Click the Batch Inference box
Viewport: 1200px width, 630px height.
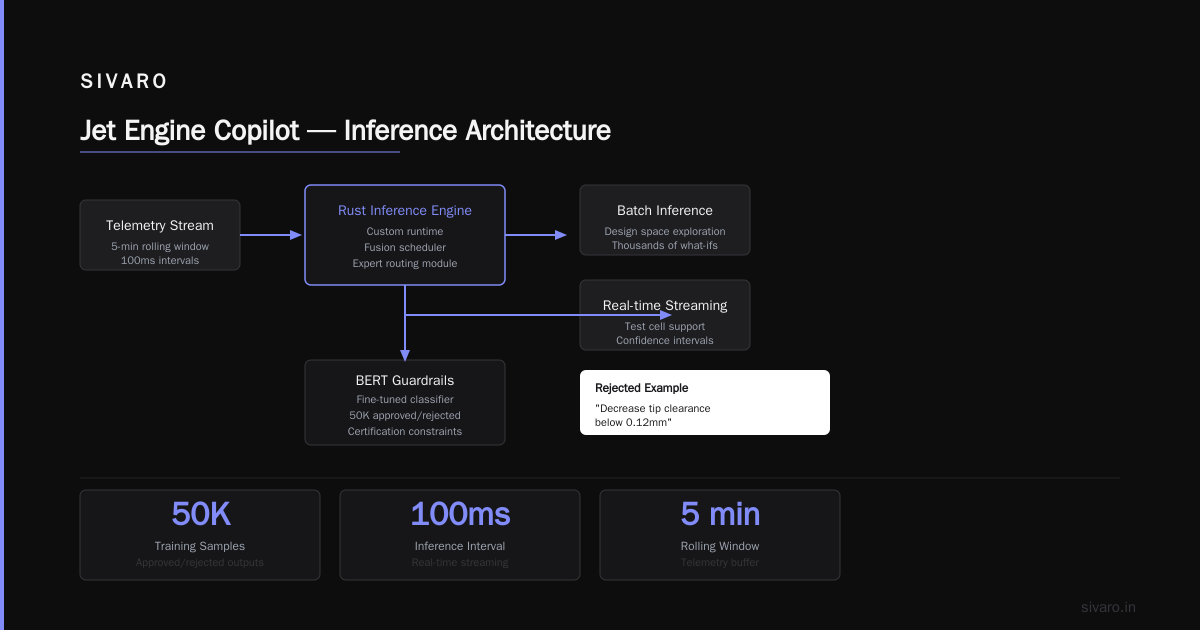(665, 220)
